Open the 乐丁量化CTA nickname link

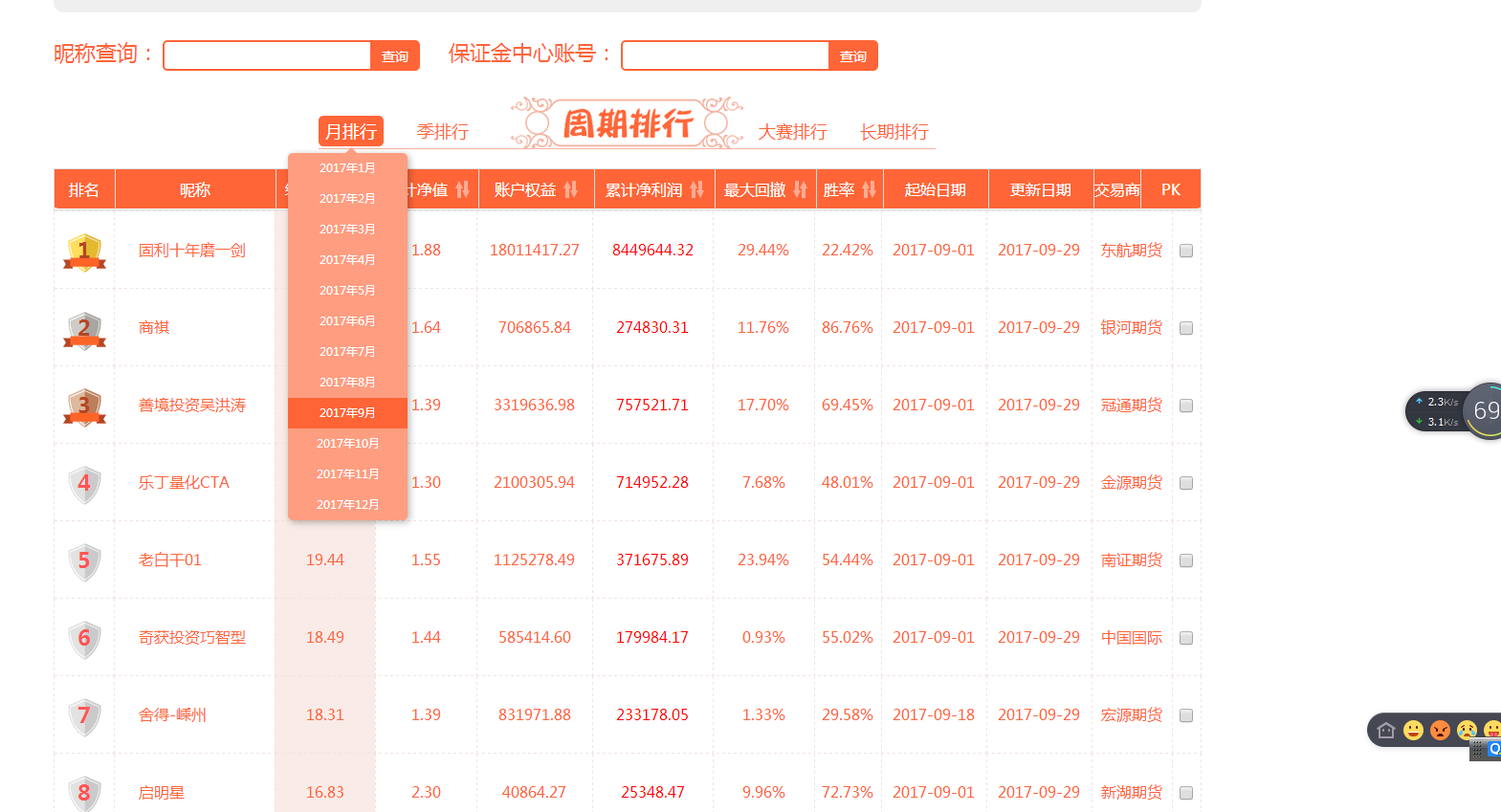[x=184, y=483]
